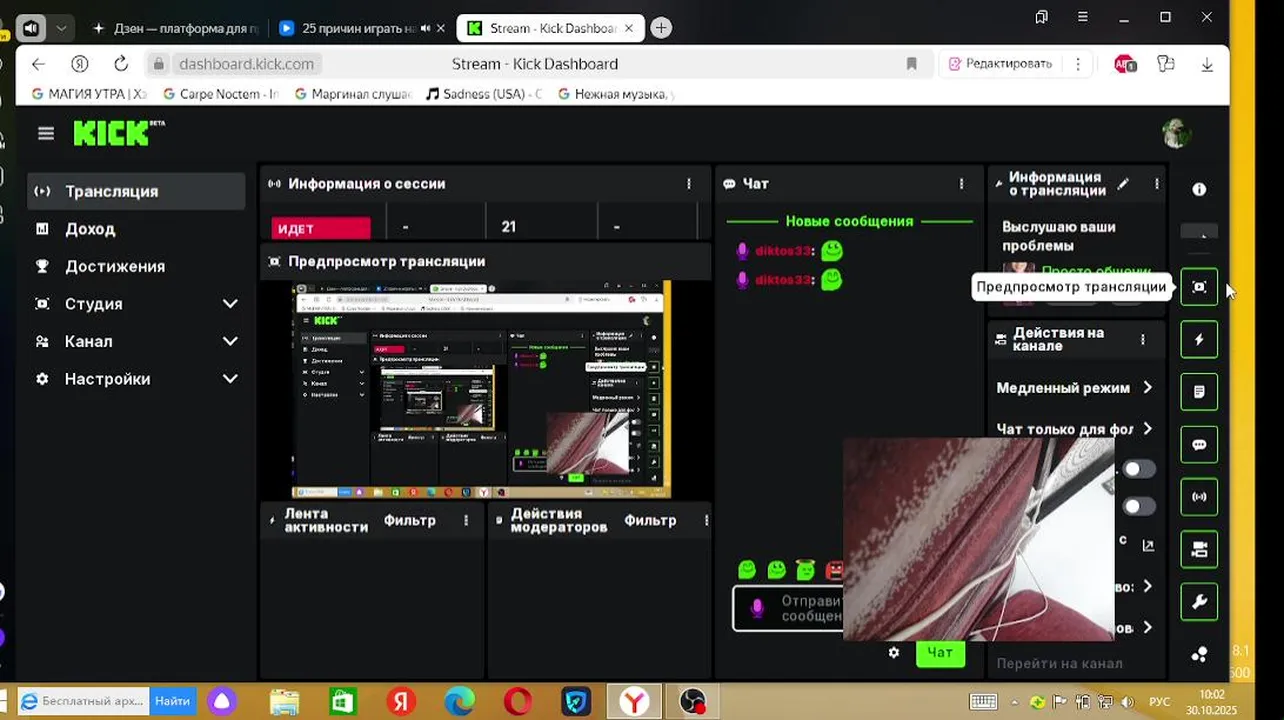
Task: Edit stream info with the pencil icon
Action: pyautogui.click(x=1123, y=184)
